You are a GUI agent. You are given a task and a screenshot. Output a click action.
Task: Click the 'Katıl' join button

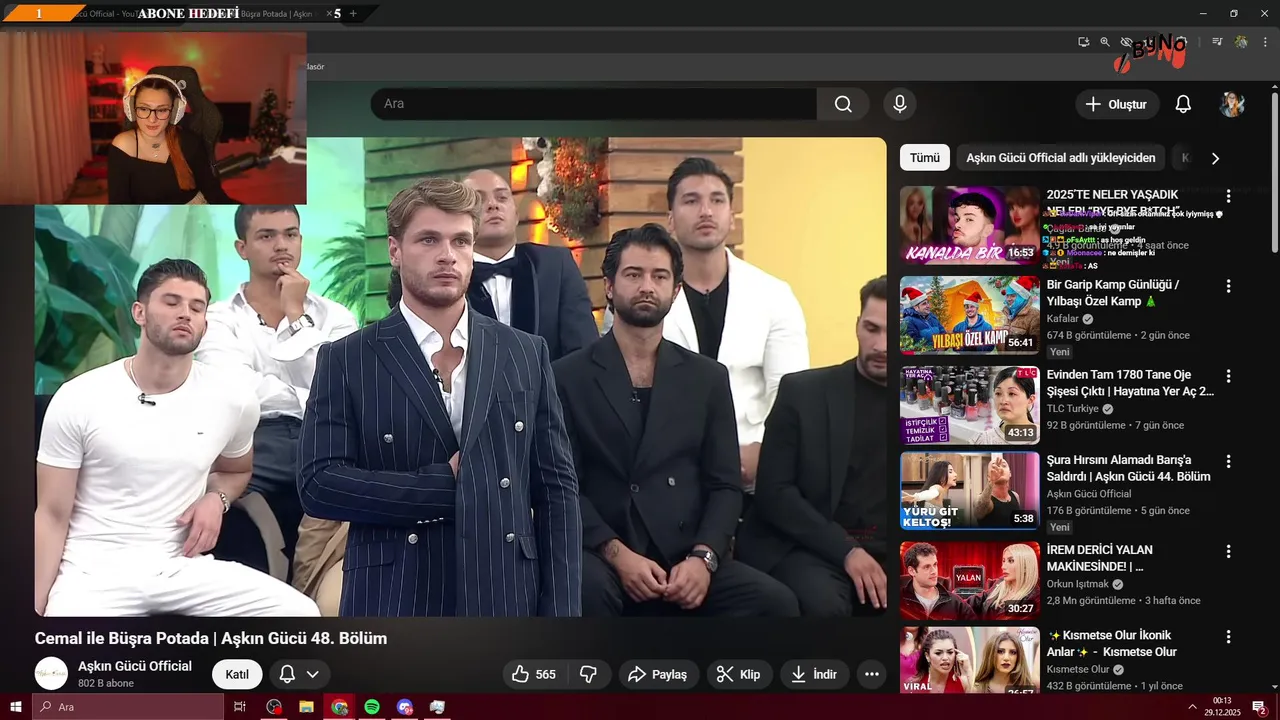[237, 674]
